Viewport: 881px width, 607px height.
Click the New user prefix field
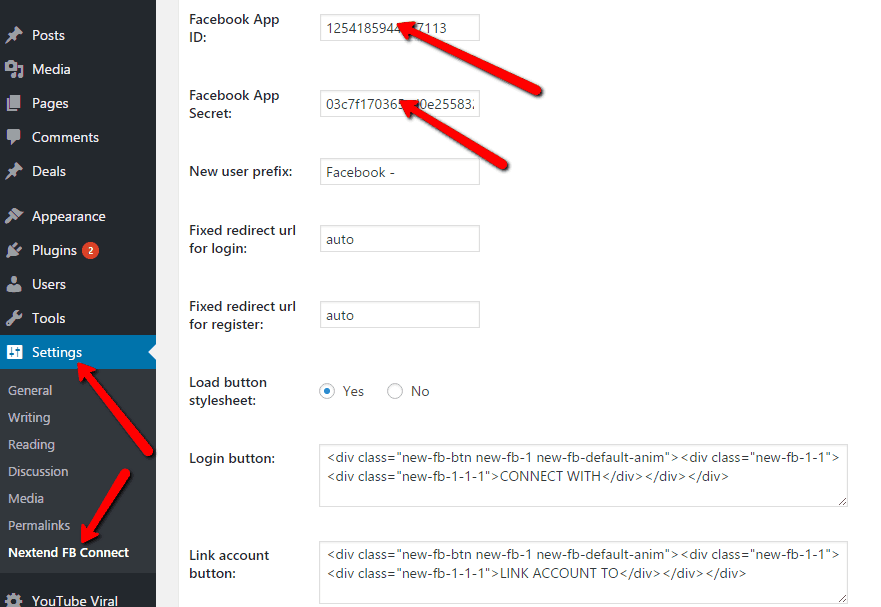[399, 171]
